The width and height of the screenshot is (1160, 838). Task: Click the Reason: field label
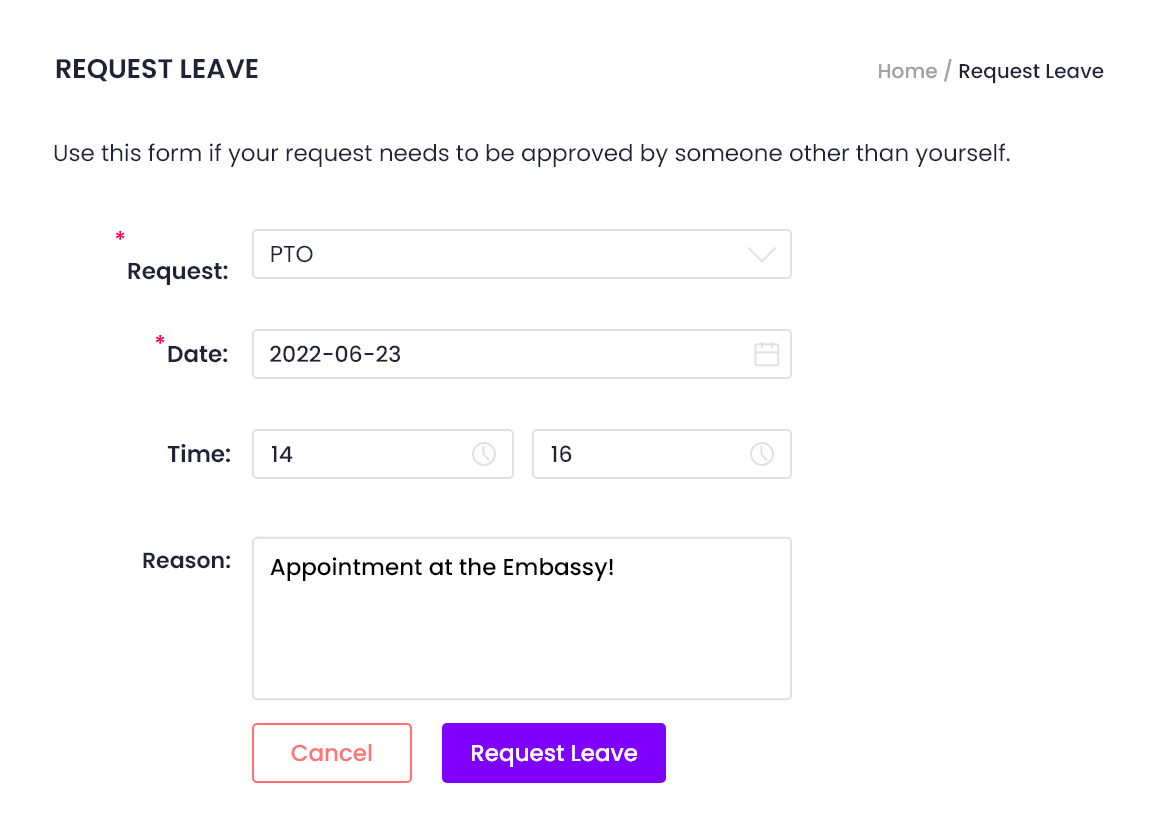pyautogui.click(x=186, y=561)
